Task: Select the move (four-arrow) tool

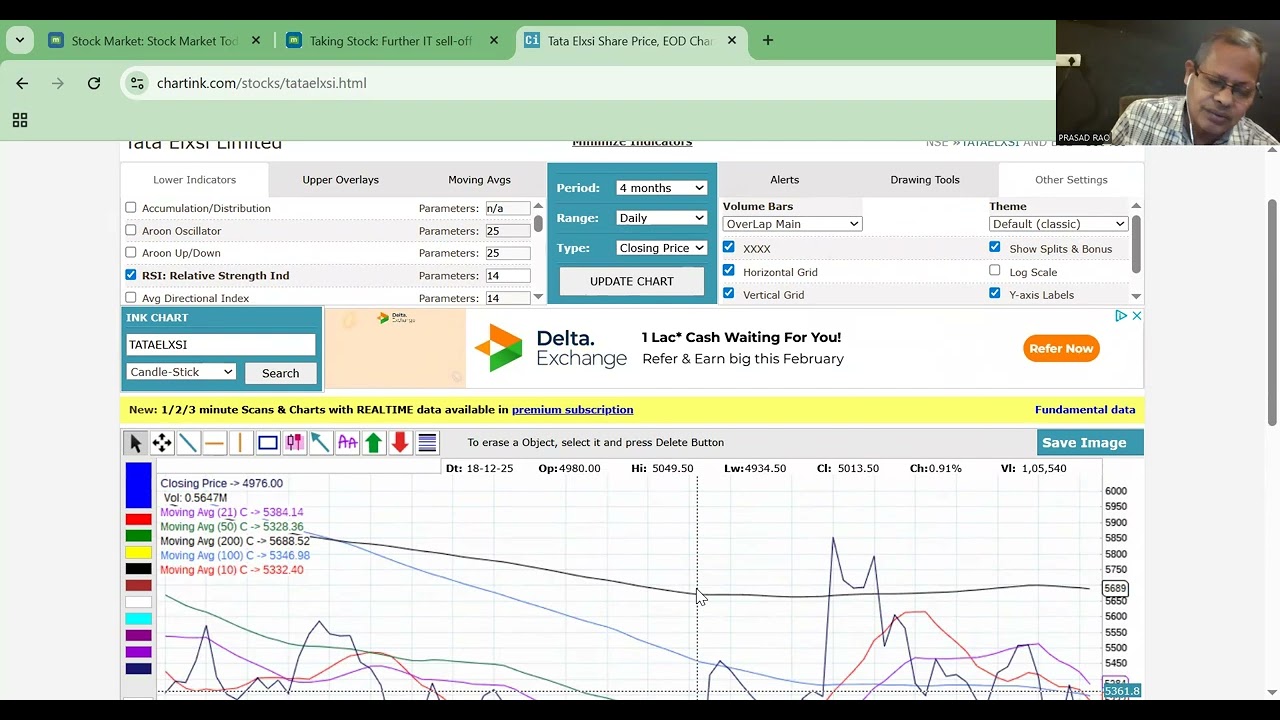Action: (x=162, y=442)
